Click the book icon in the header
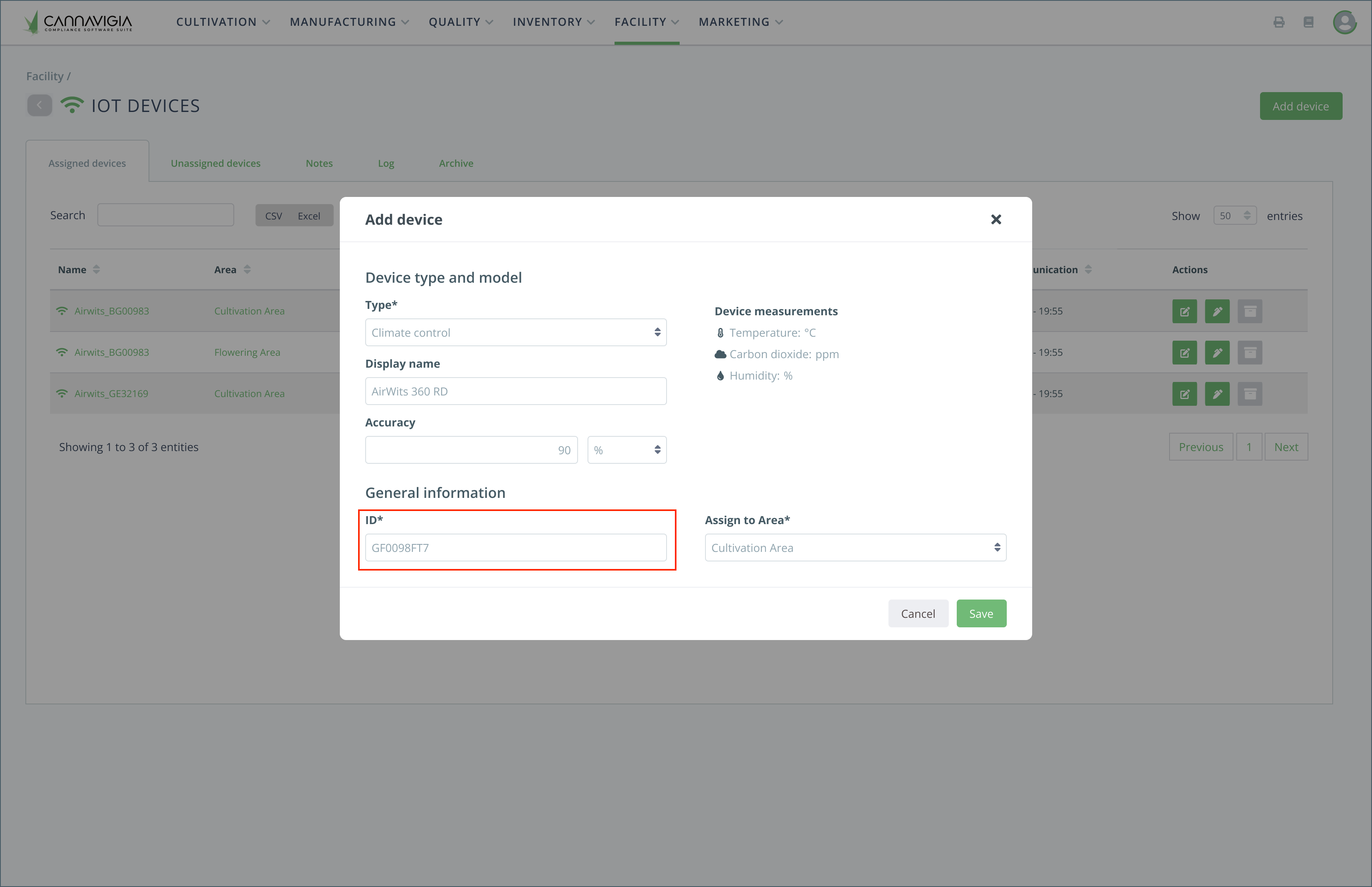The image size is (1372, 887). [x=1308, y=22]
